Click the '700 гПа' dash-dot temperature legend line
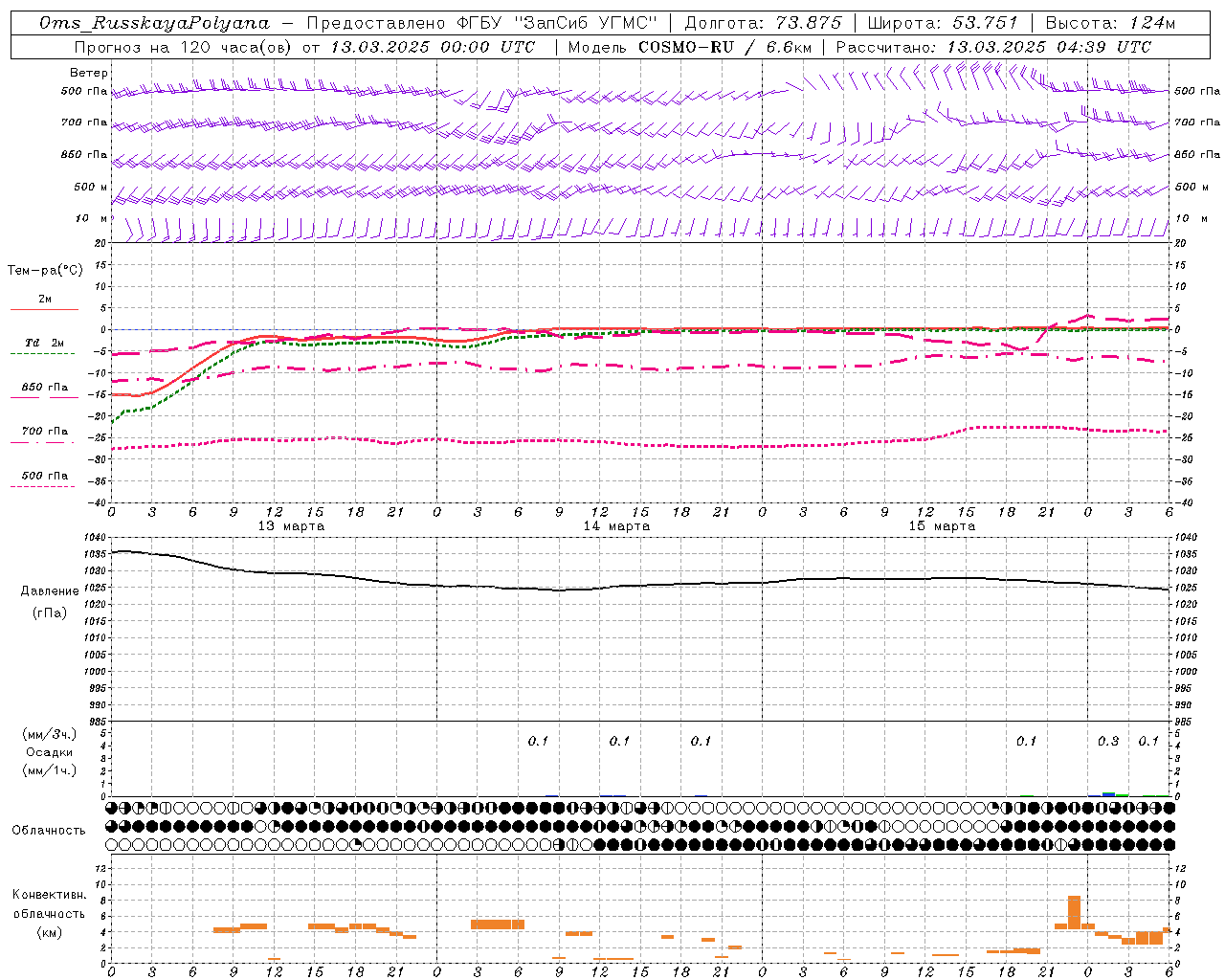The image size is (1225, 980). (44, 442)
